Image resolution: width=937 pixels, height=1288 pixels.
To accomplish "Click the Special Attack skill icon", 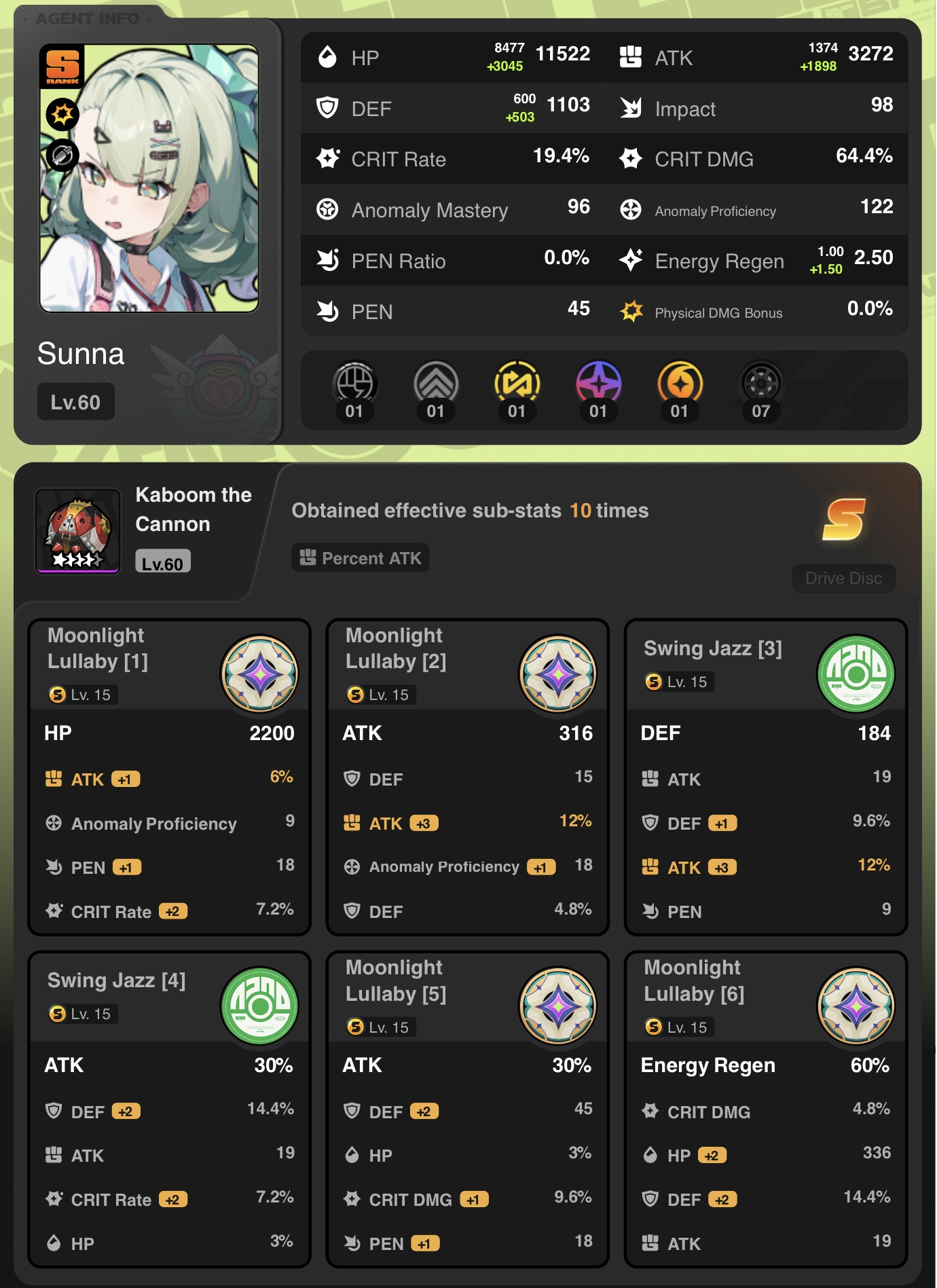I will [599, 384].
